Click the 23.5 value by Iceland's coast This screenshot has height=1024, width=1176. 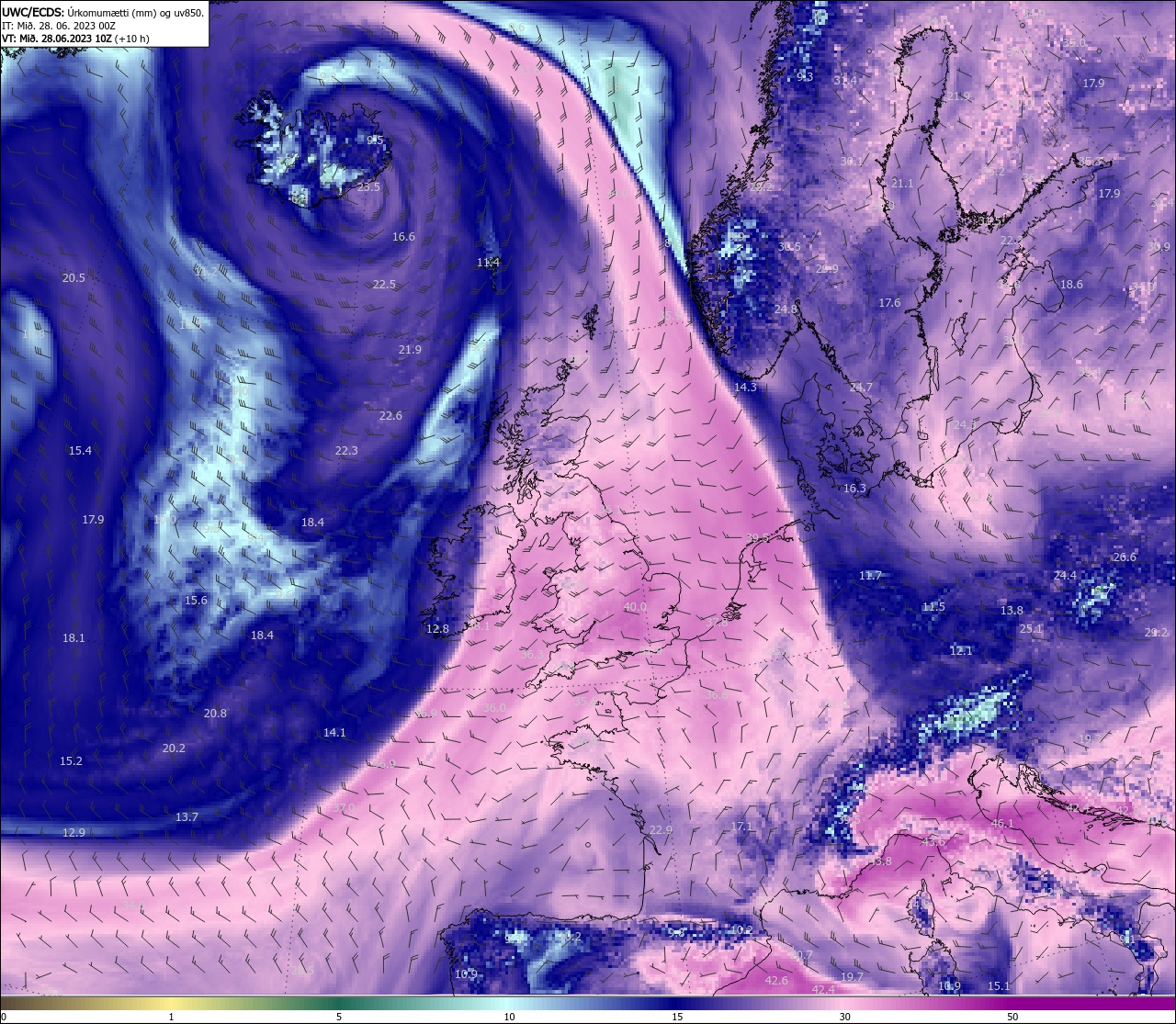[368, 187]
